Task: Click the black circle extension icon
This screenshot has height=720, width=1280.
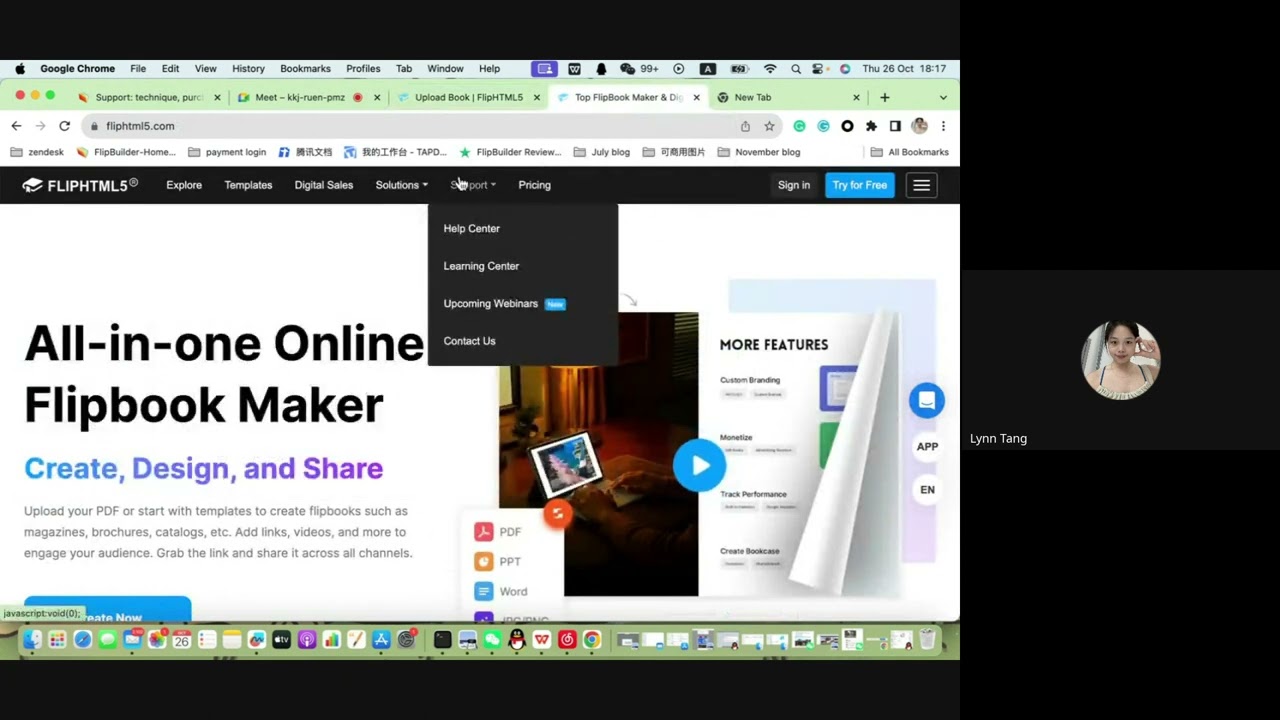Action: (847, 126)
